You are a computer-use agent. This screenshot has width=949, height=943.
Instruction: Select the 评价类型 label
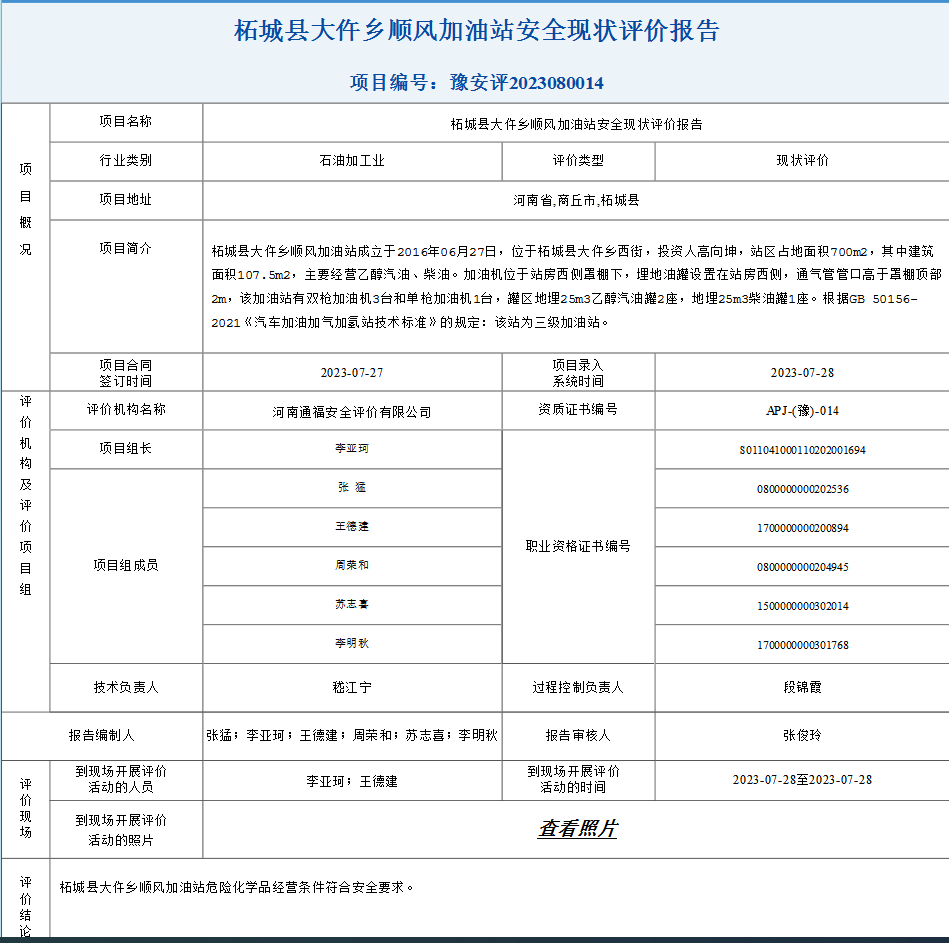click(x=578, y=160)
